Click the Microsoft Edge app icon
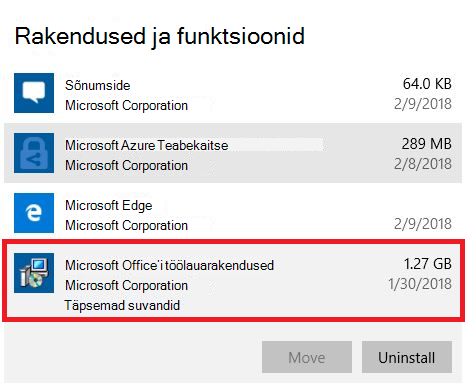Image resolution: width=470 pixels, height=391 pixels. coord(34,213)
